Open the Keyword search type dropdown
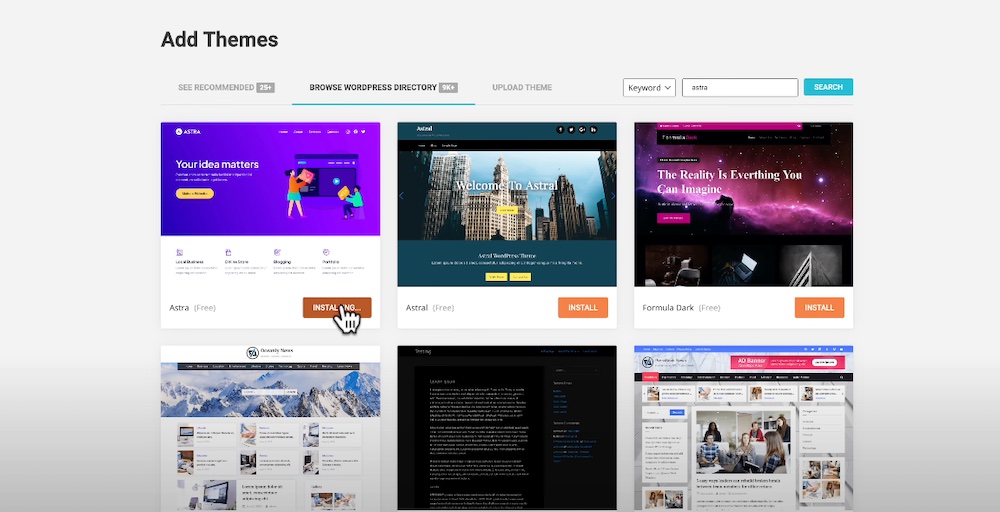Viewport: 1000px width, 512px height. [649, 87]
